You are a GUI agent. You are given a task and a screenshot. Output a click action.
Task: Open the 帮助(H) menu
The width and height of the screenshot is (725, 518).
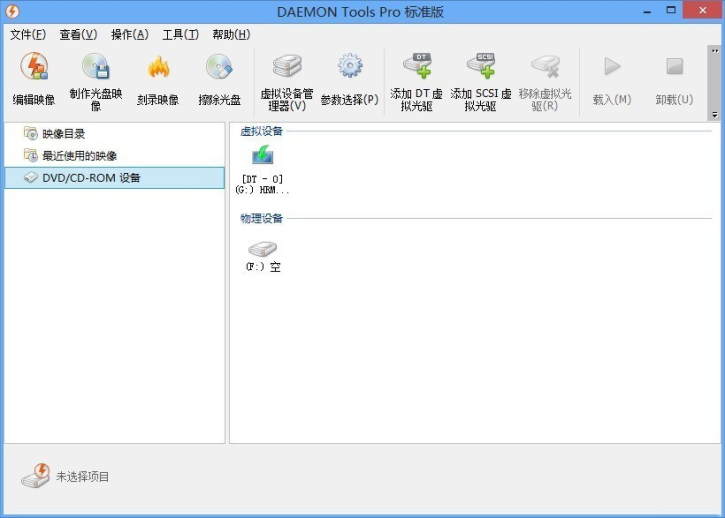tap(231, 35)
